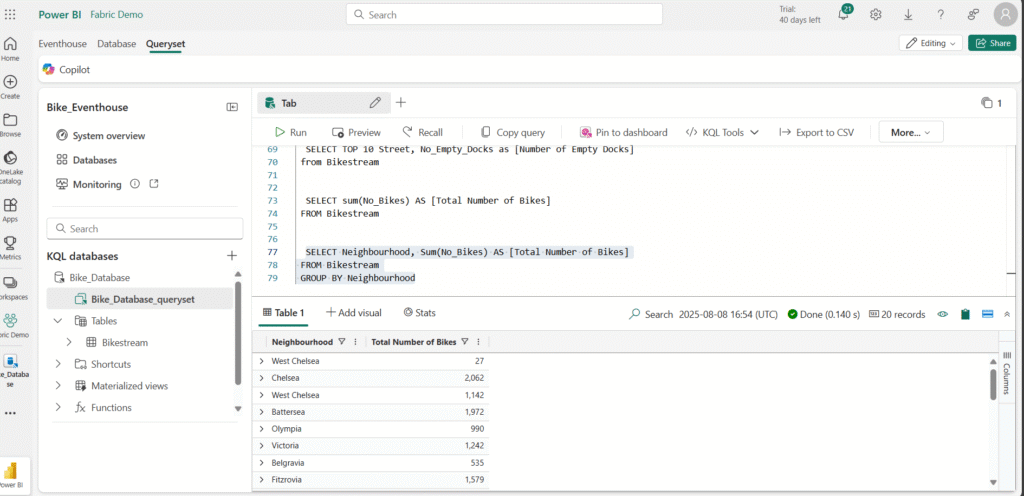Click the clipboard copy results icon

[x=965, y=314]
